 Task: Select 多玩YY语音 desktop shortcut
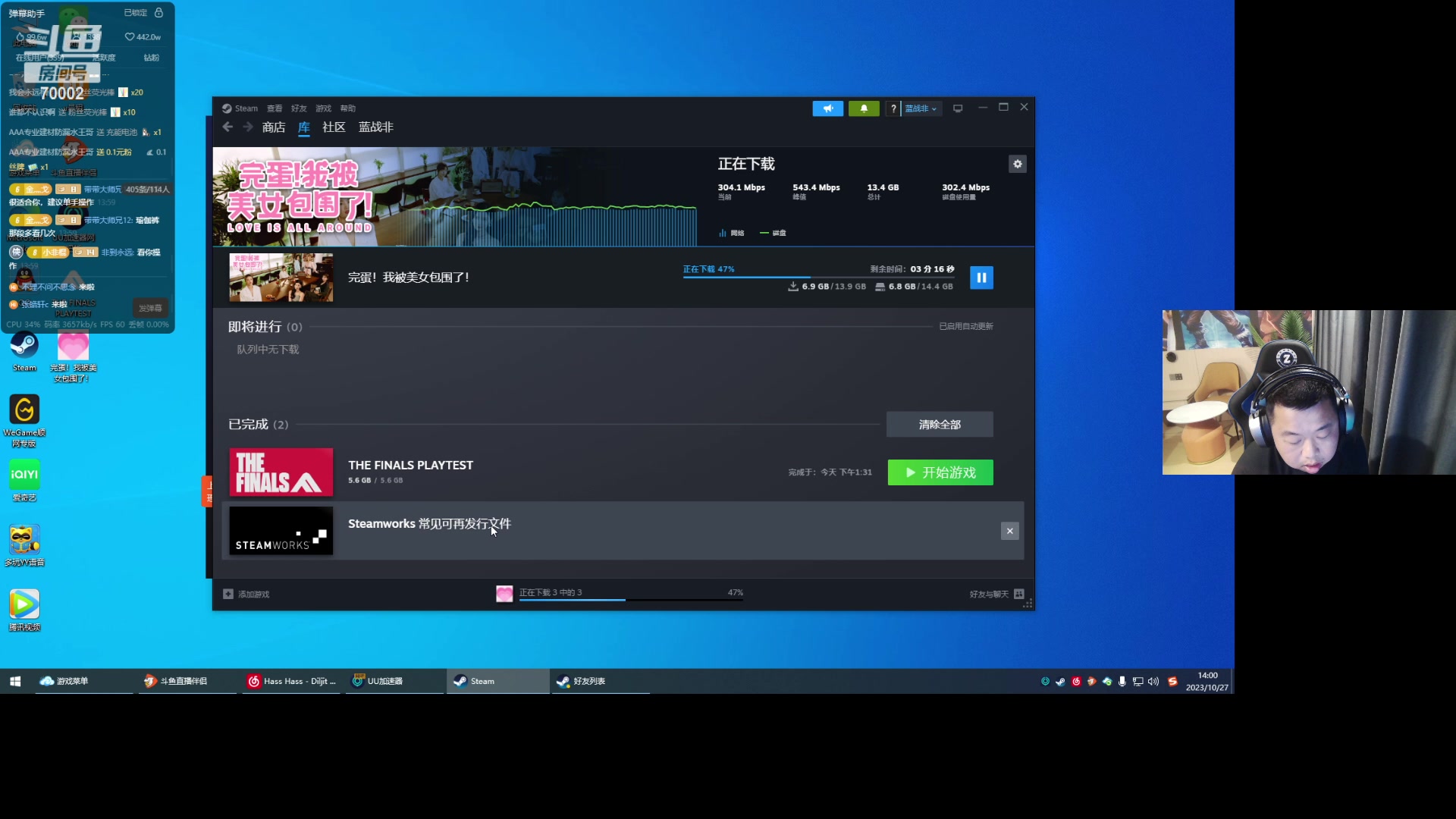point(24,546)
